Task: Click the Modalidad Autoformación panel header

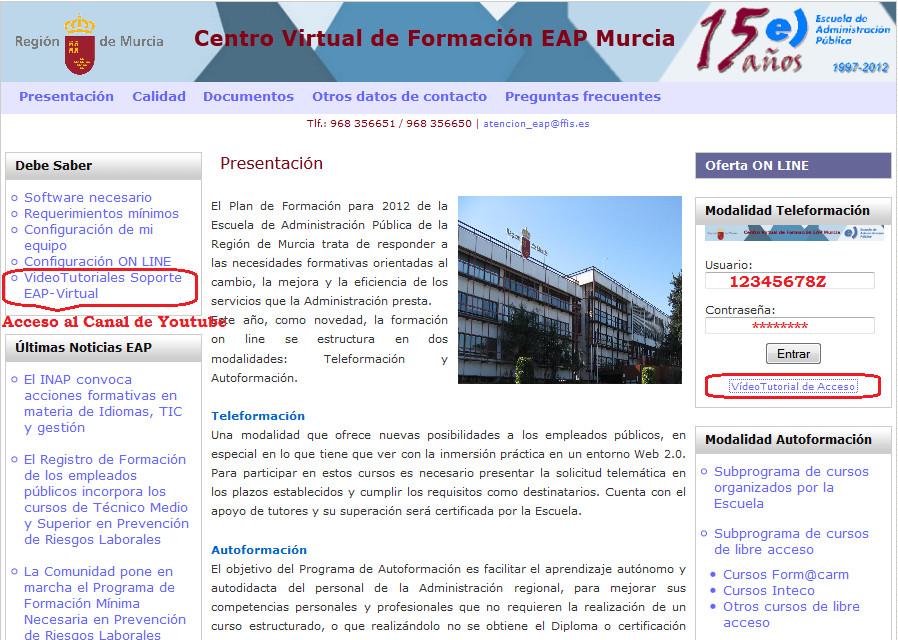Action: (793, 440)
